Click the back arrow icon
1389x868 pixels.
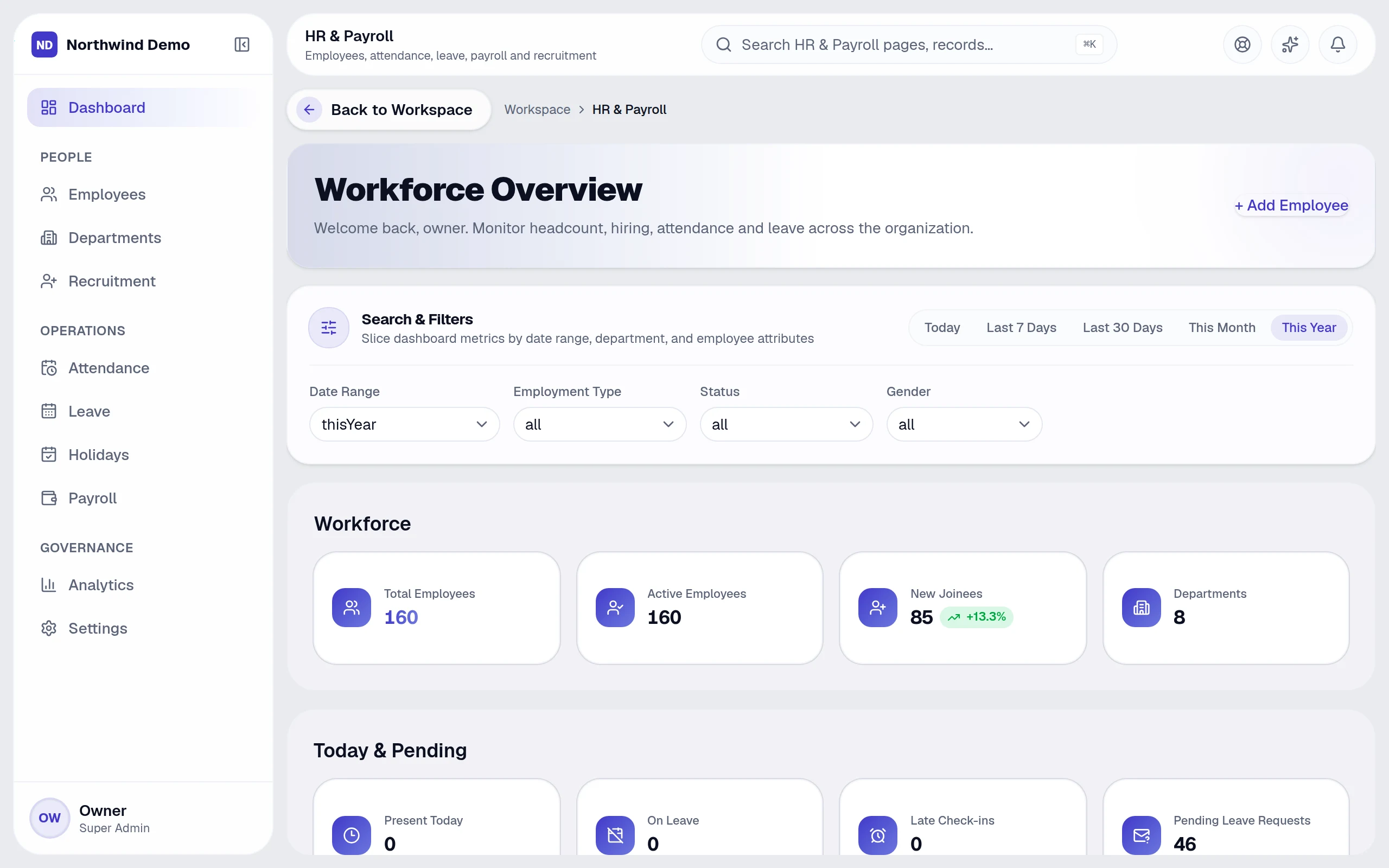tap(309, 110)
